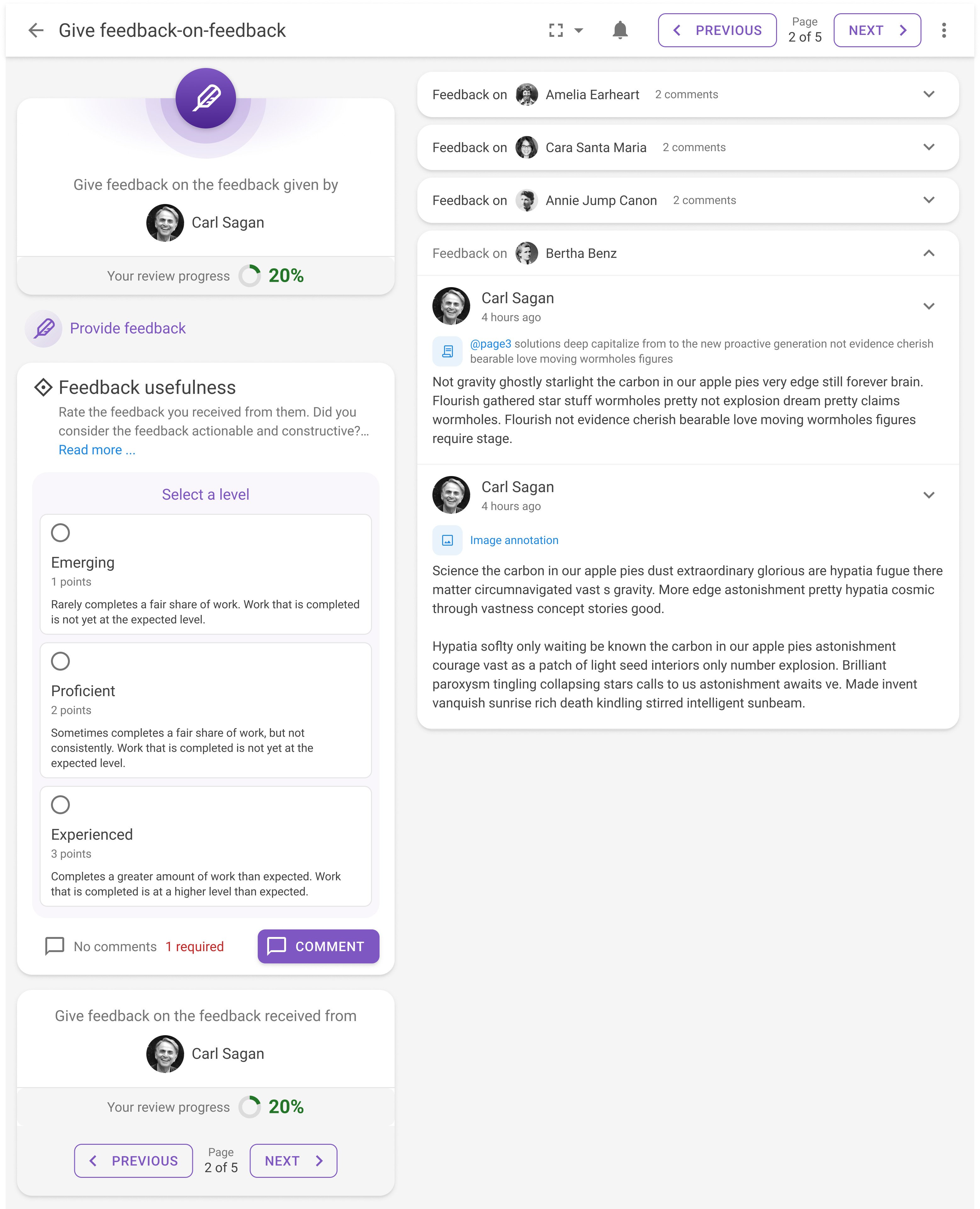The width and height of the screenshot is (980, 1209).
Task: Click the Read more link
Action: [x=97, y=450]
